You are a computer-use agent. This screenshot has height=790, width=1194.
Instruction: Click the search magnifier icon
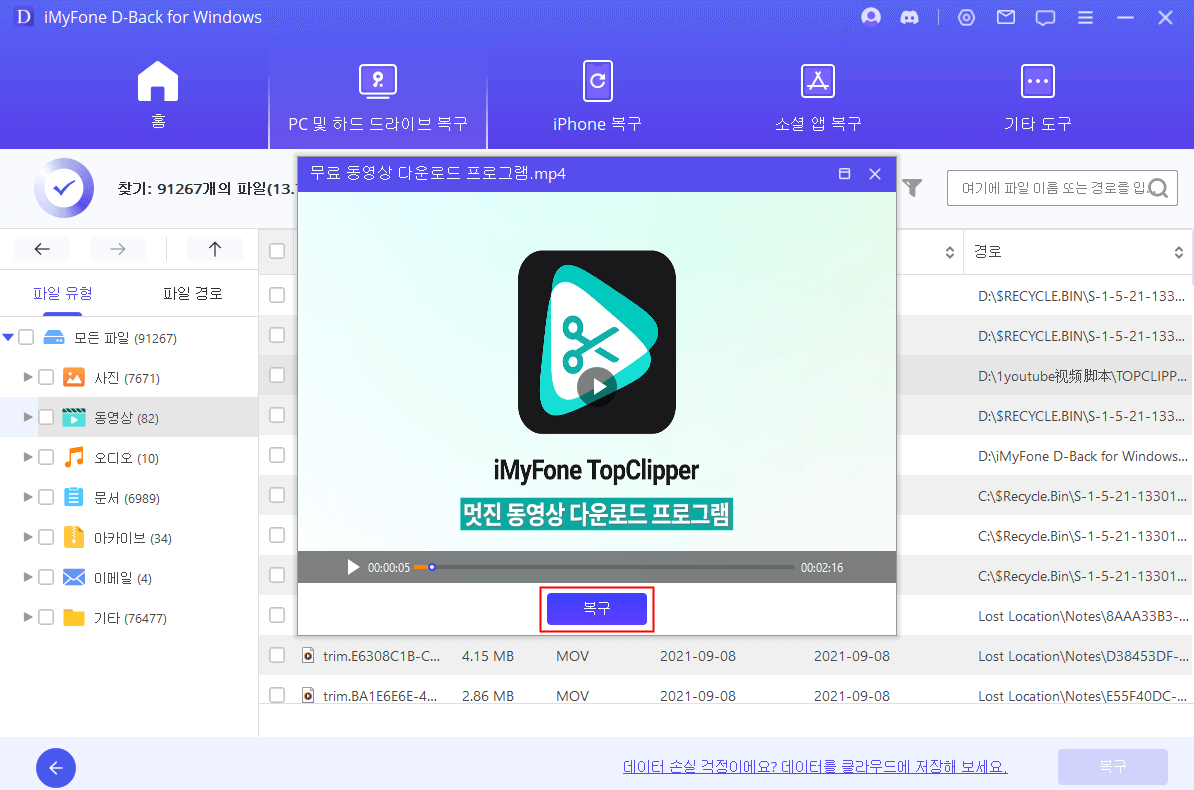pos(1158,188)
